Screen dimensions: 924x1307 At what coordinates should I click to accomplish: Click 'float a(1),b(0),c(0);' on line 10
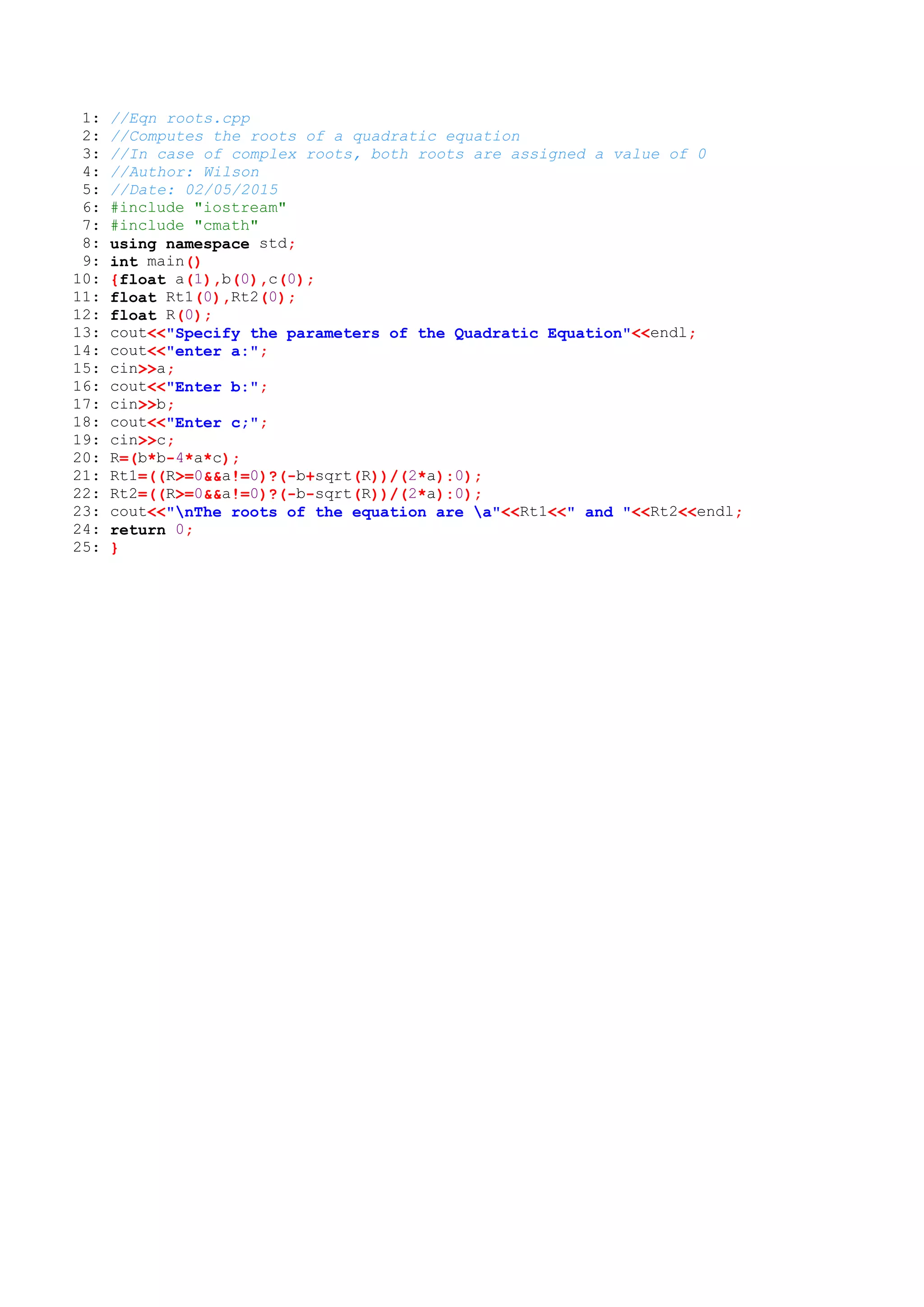click(x=212, y=280)
